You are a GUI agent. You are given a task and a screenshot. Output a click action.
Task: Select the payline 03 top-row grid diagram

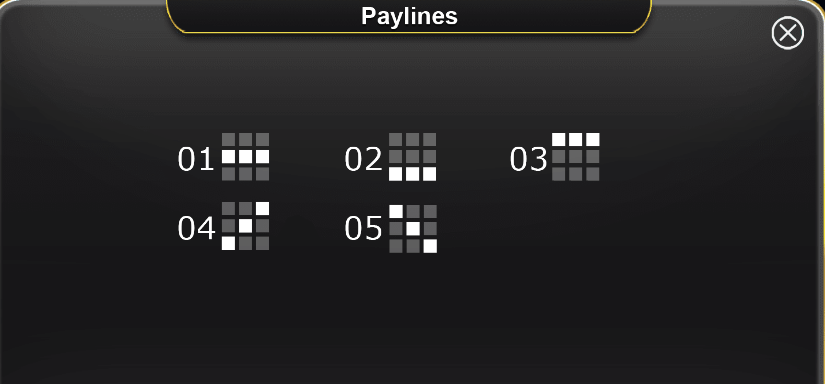pyautogui.click(x=576, y=157)
